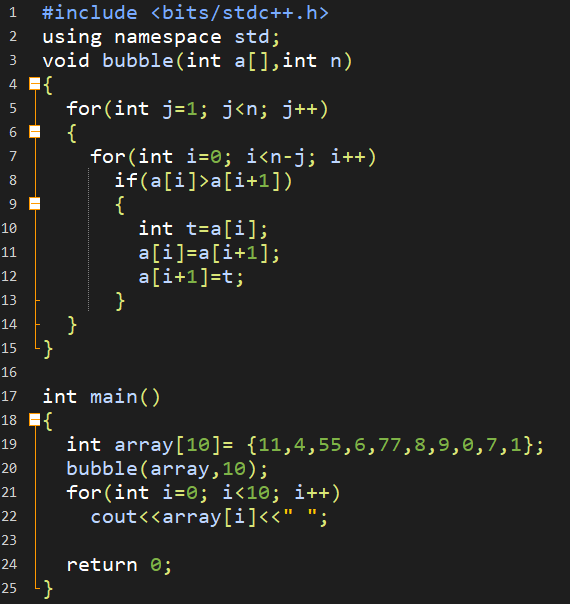
Task: Click the cout statement on line 22
Action: 209,517
